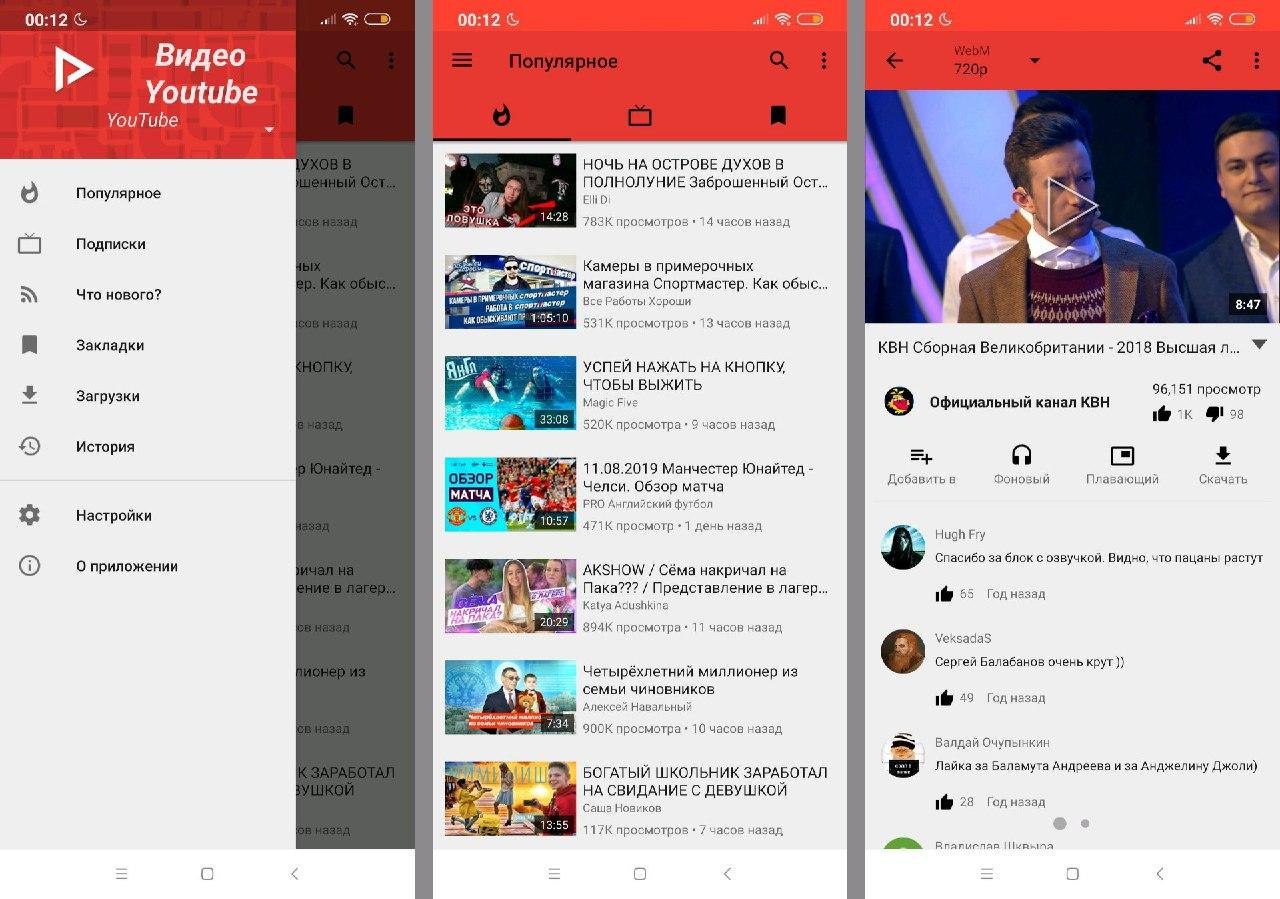Select the trending flame tab
1280x899 pixels.
pos(502,116)
